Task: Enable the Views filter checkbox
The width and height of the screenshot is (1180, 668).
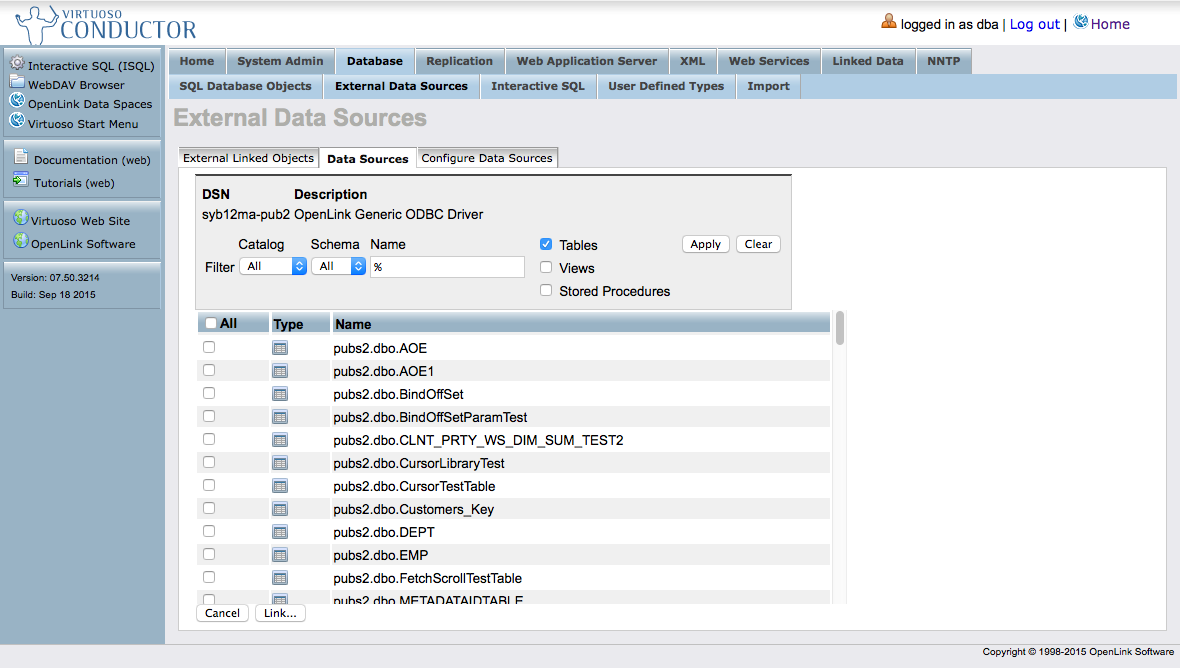Action: click(x=546, y=267)
